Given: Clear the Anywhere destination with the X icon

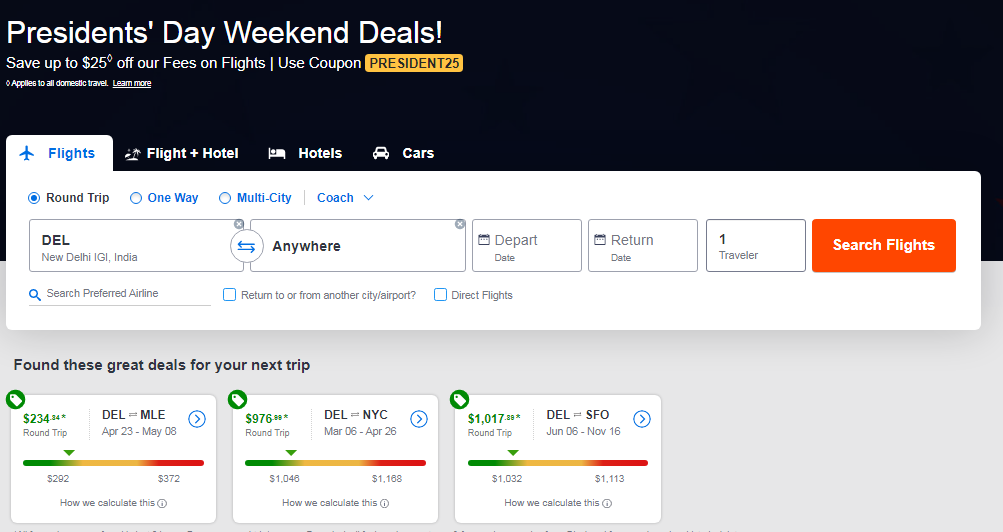Looking at the screenshot, I should (460, 224).
